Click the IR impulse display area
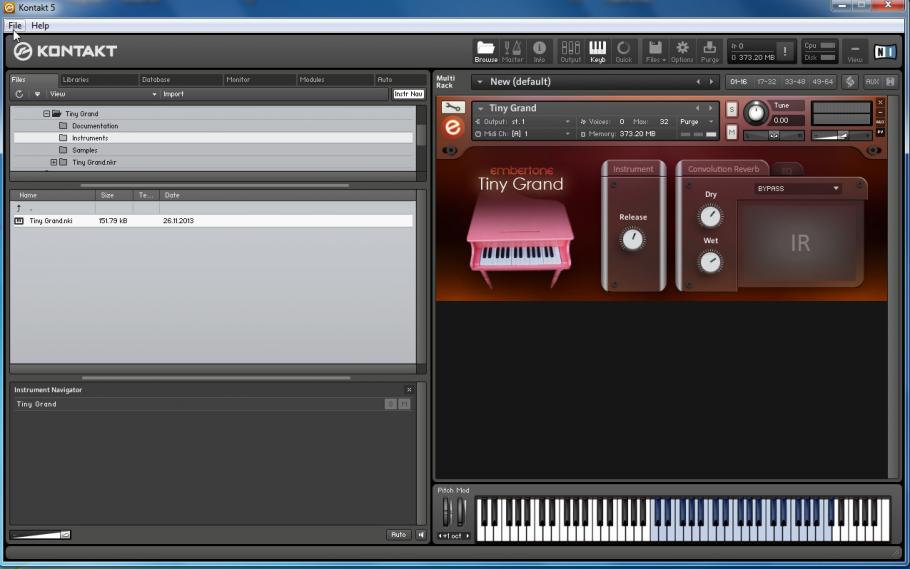The image size is (910, 569). [x=800, y=243]
